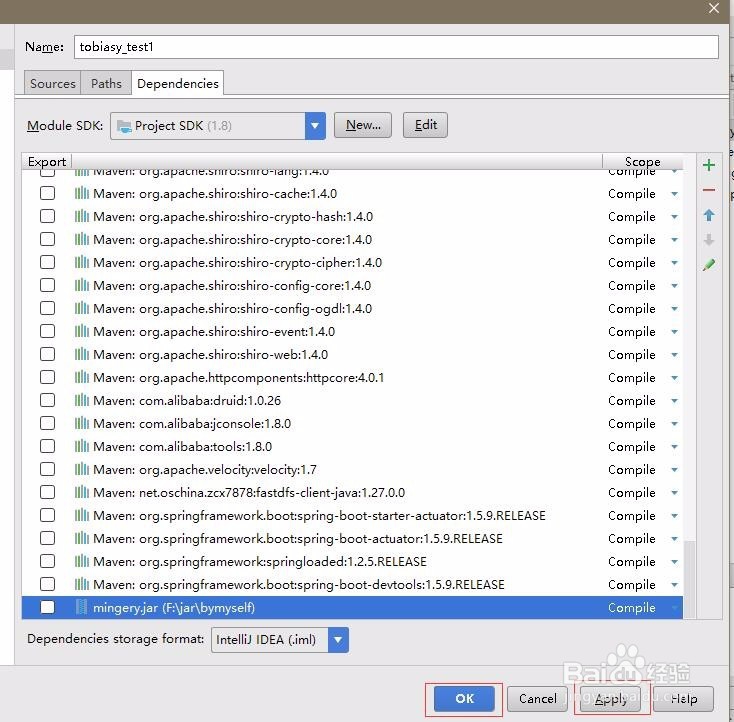Open scope dropdown for com.alibaba:druid:1.0.26
This screenshot has height=722, width=734.
click(x=675, y=401)
